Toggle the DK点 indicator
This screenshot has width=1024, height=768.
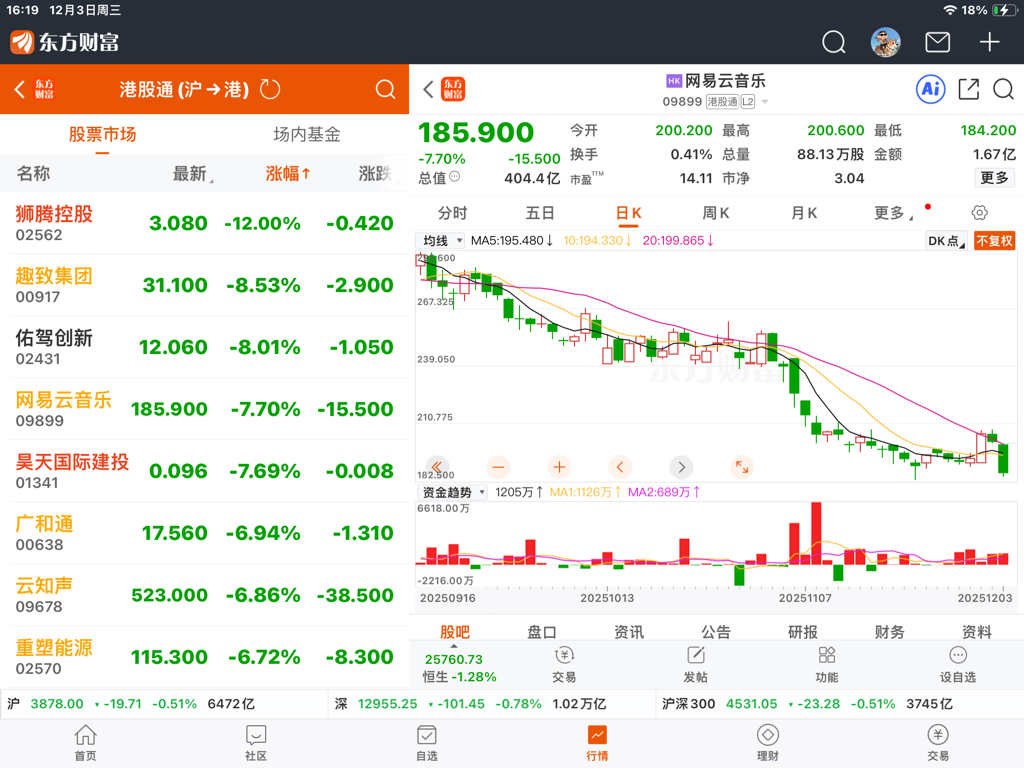[x=946, y=241]
